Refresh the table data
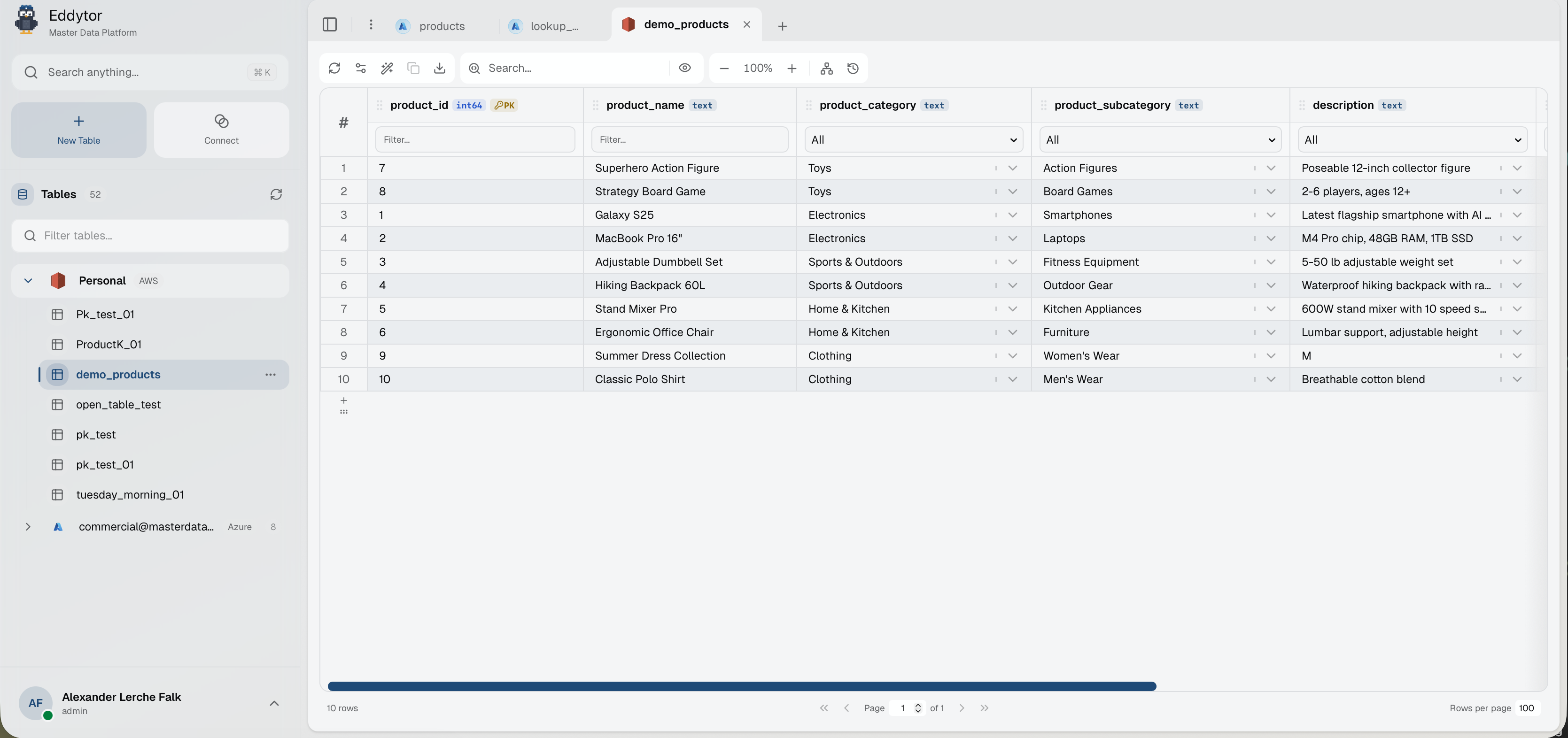Image resolution: width=1568 pixels, height=738 pixels. [334, 68]
